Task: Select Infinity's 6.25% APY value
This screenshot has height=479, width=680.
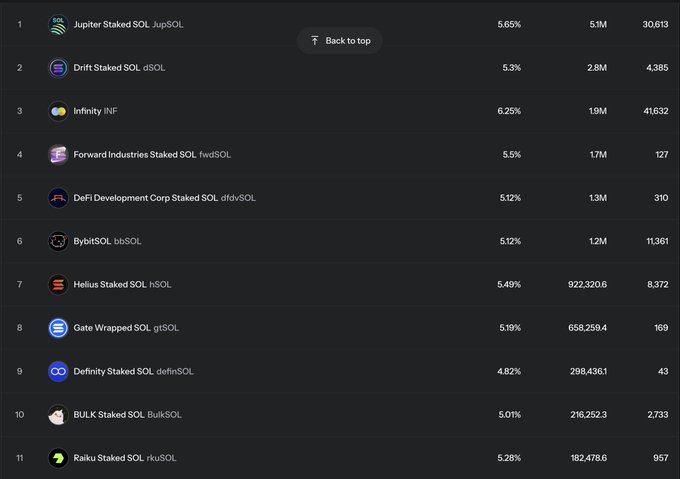Action: 509,111
